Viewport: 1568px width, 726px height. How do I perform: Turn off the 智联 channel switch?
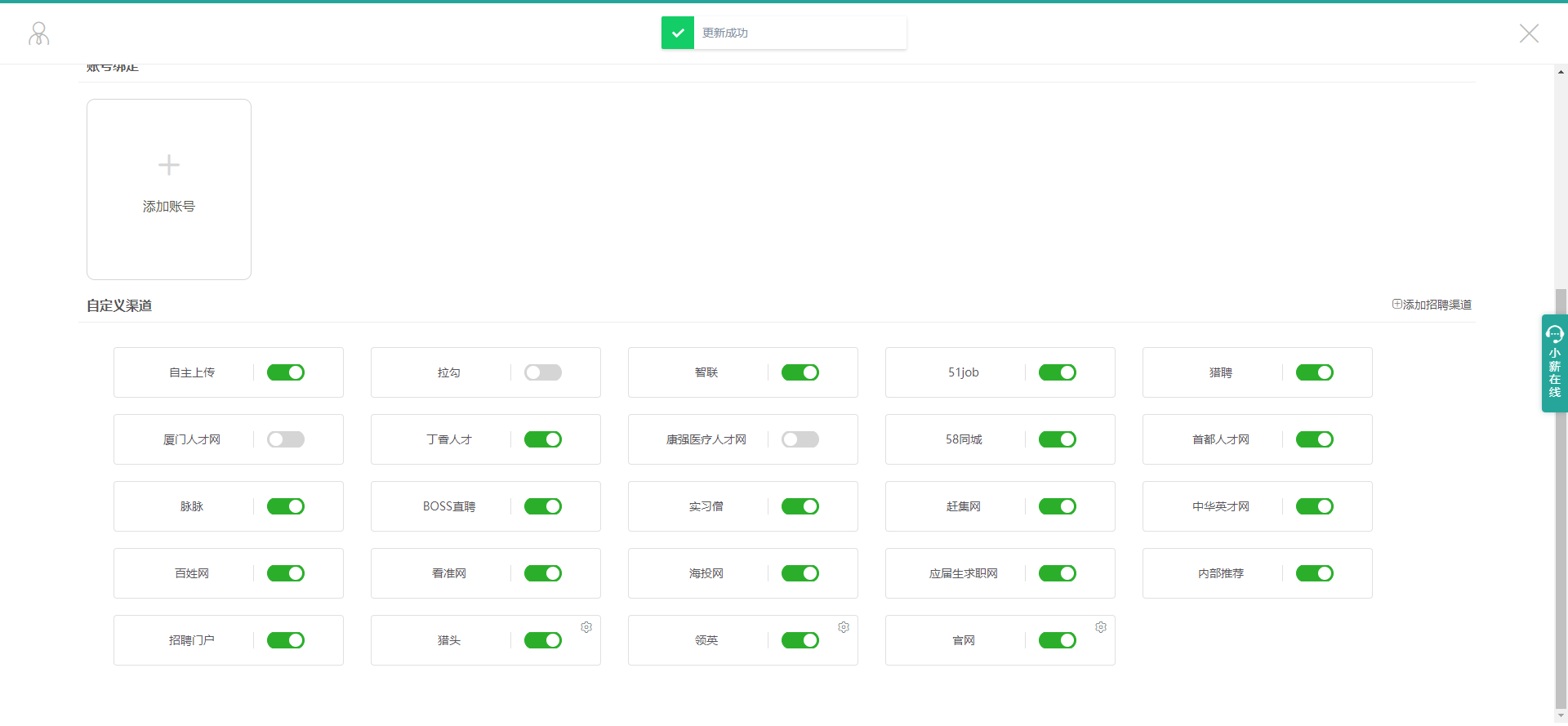(x=800, y=372)
